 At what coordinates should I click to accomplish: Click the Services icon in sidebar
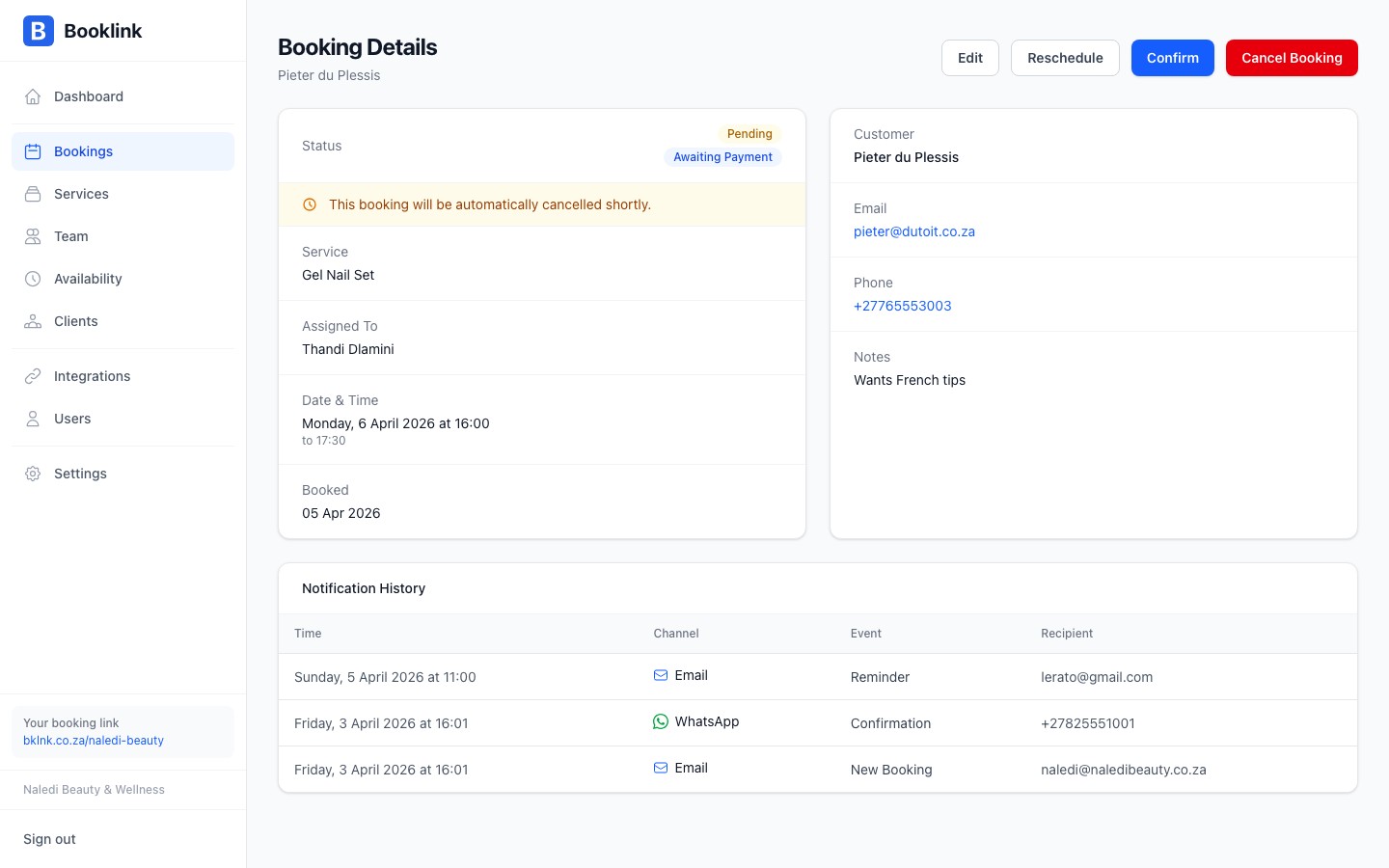33,194
